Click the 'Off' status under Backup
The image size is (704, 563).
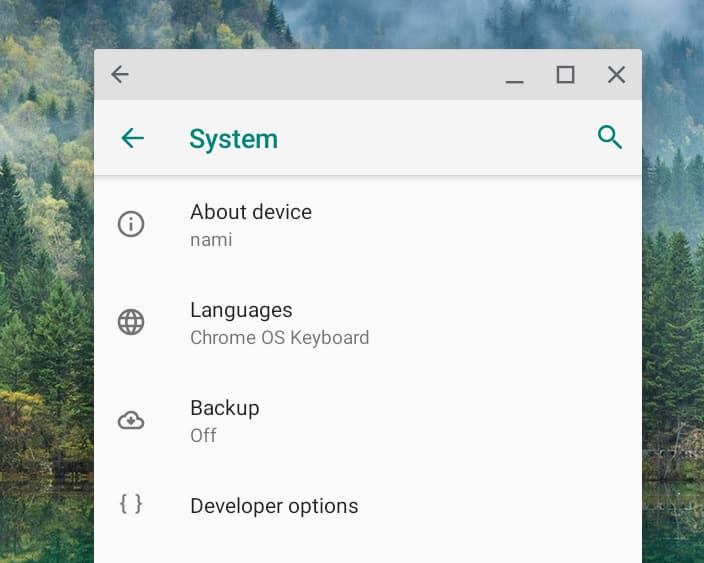[x=203, y=435]
